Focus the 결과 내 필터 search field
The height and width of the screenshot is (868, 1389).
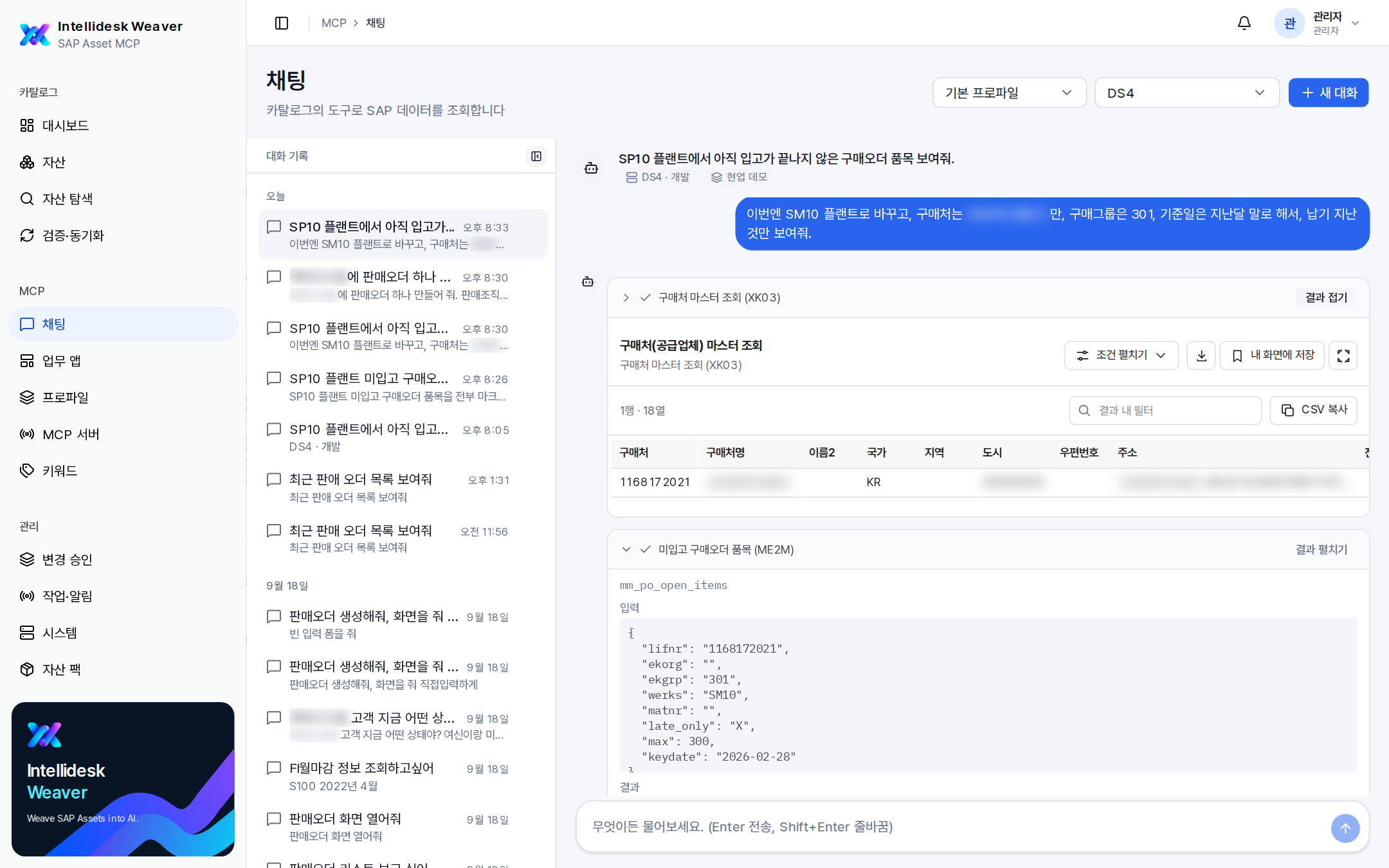tap(1165, 410)
